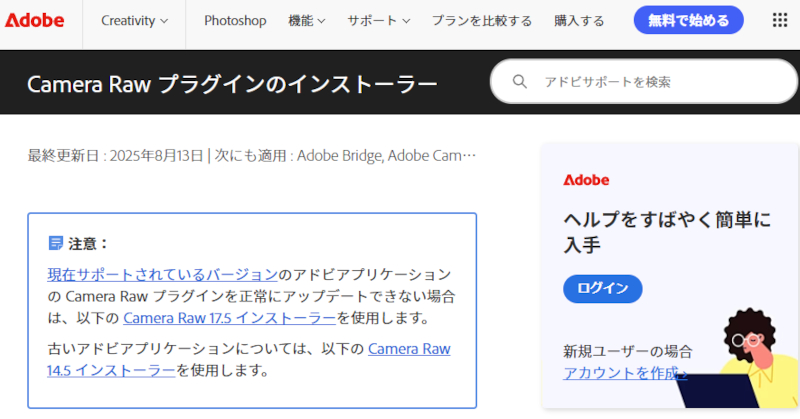Click the search magnifier icon

[519, 82]
